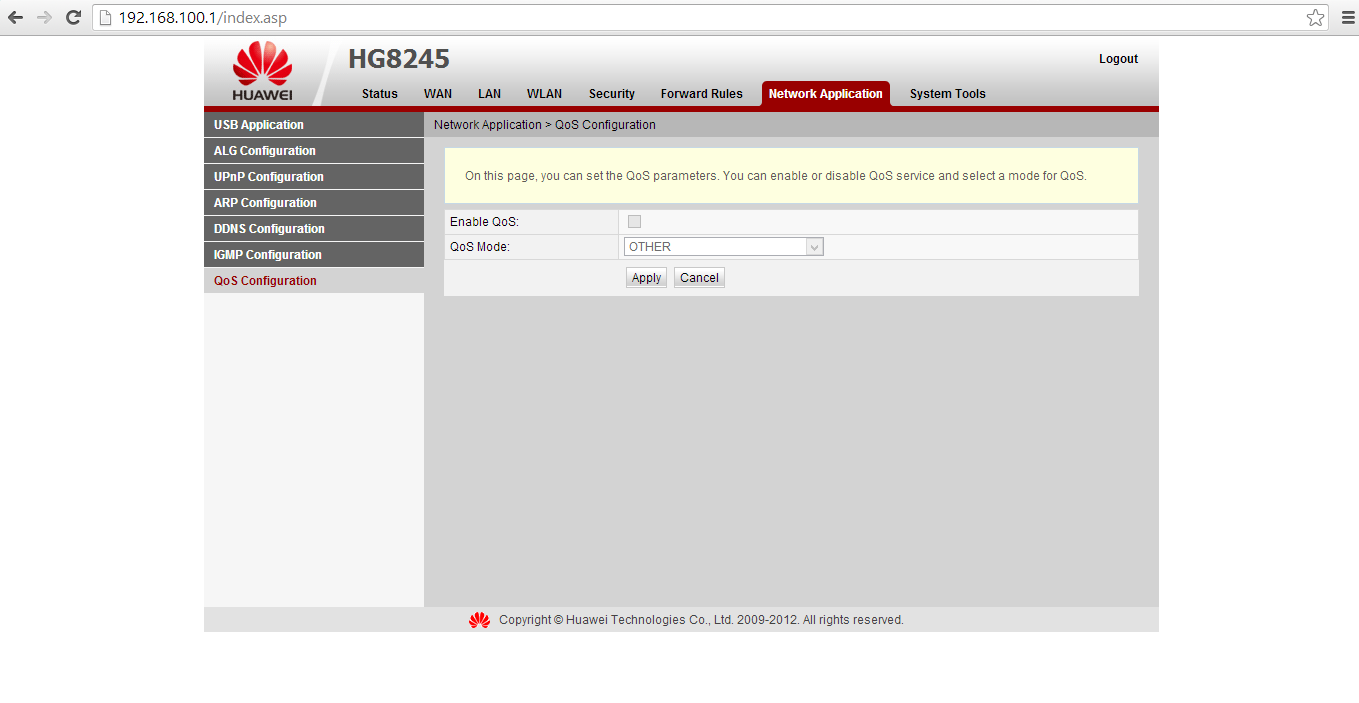This screenshot has height=703, width=1359.
Task: Go to DDNS Configuration in the sidebar
Action: click(x=314, y=229)
